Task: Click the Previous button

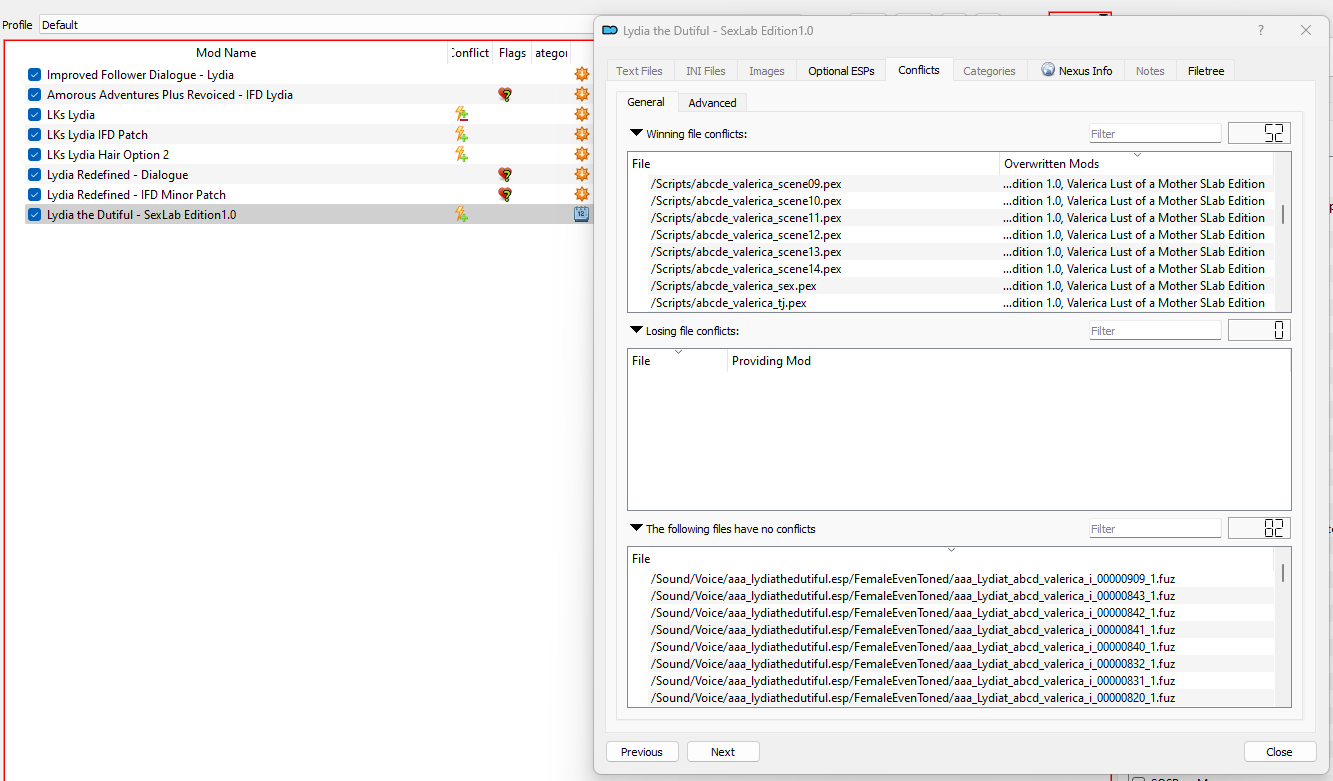Action: [x=642, y=752]
